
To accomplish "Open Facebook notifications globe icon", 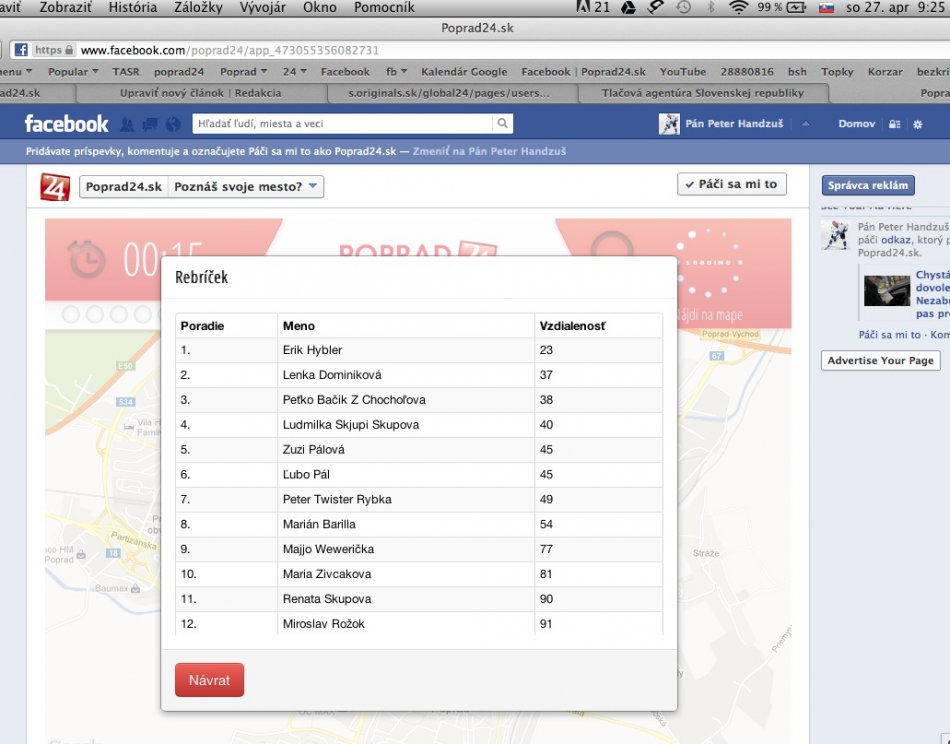I will pyautogui.click(x=173, y=124).
